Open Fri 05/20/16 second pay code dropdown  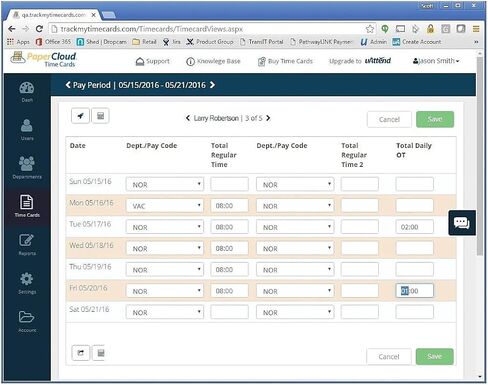coord(295,291)
